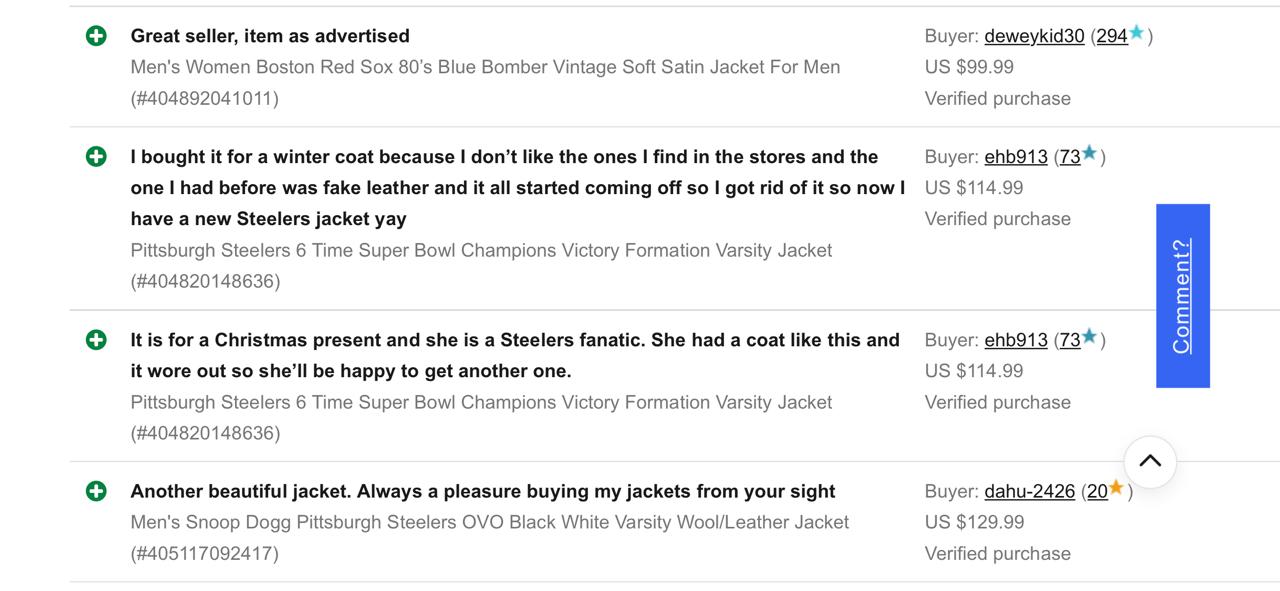
Task: Click the positive icon next to the Snoop Dogg jacket review
Action: pyautogui.click(x=95, y=490)
